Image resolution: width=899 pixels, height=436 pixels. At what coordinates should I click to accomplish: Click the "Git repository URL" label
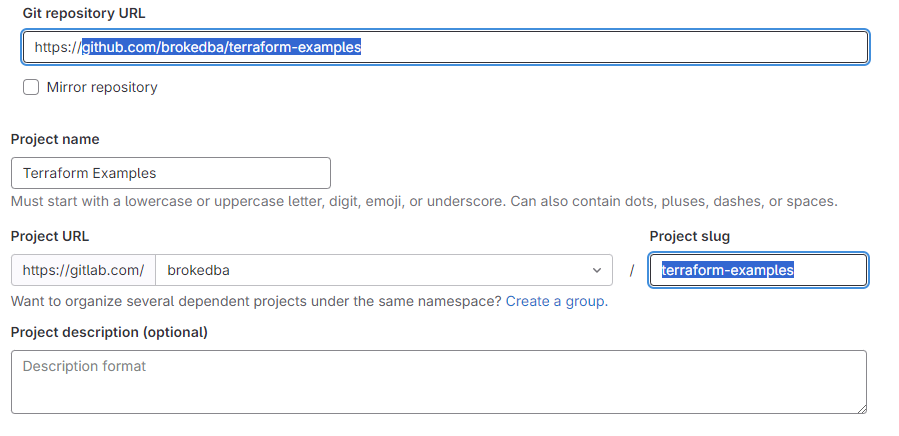pyautogui.click(x=84, y=14)
